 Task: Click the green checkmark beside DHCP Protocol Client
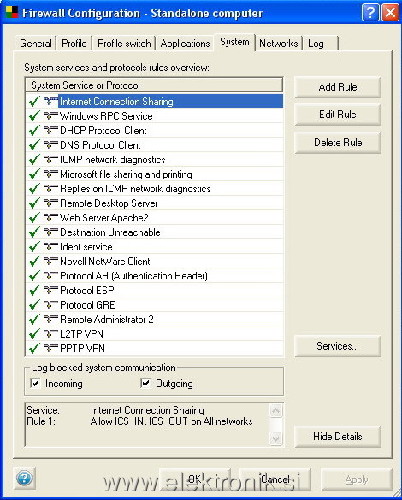coord(33,130)
